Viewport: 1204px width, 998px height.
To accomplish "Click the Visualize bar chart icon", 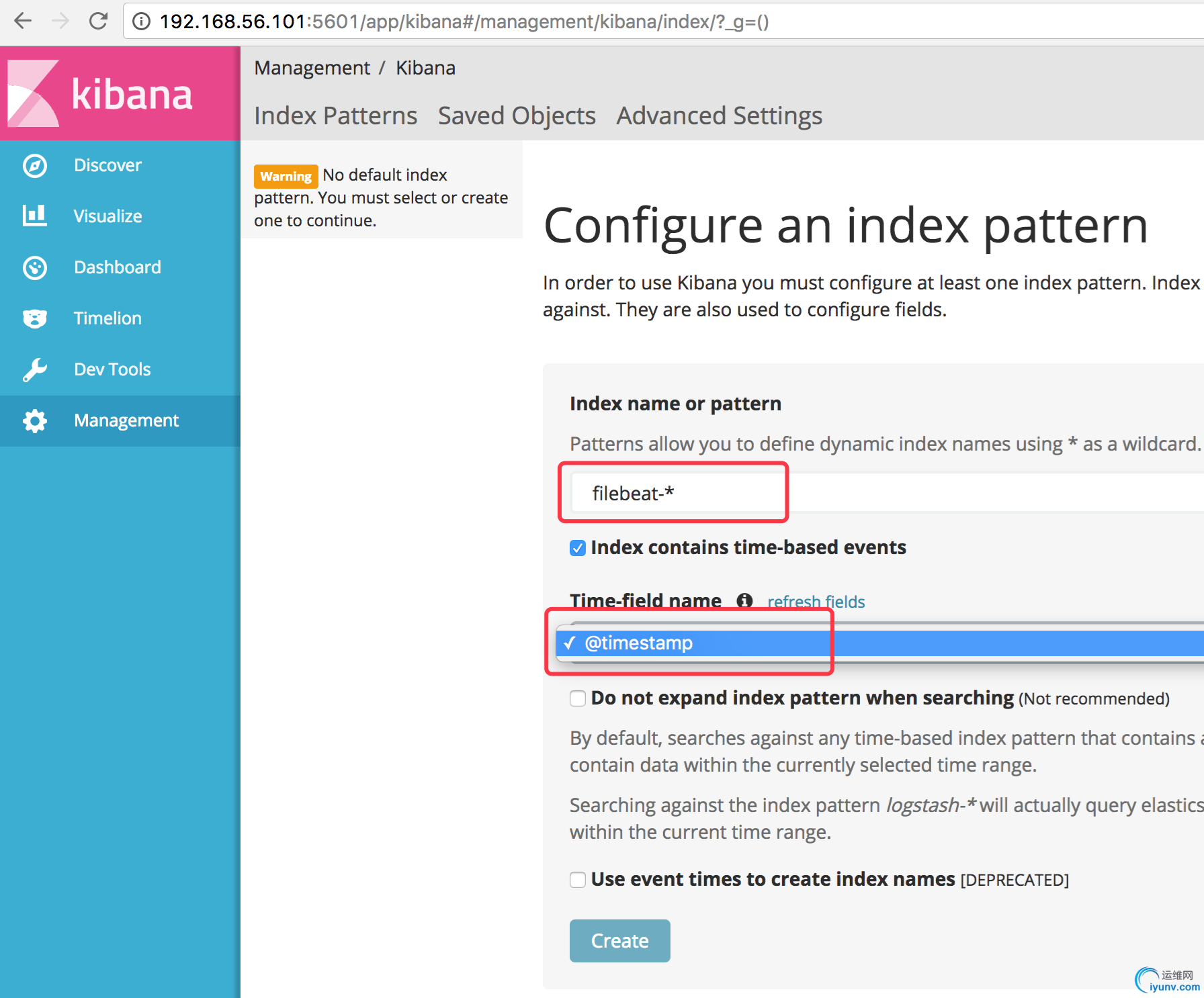I will 35,216.
